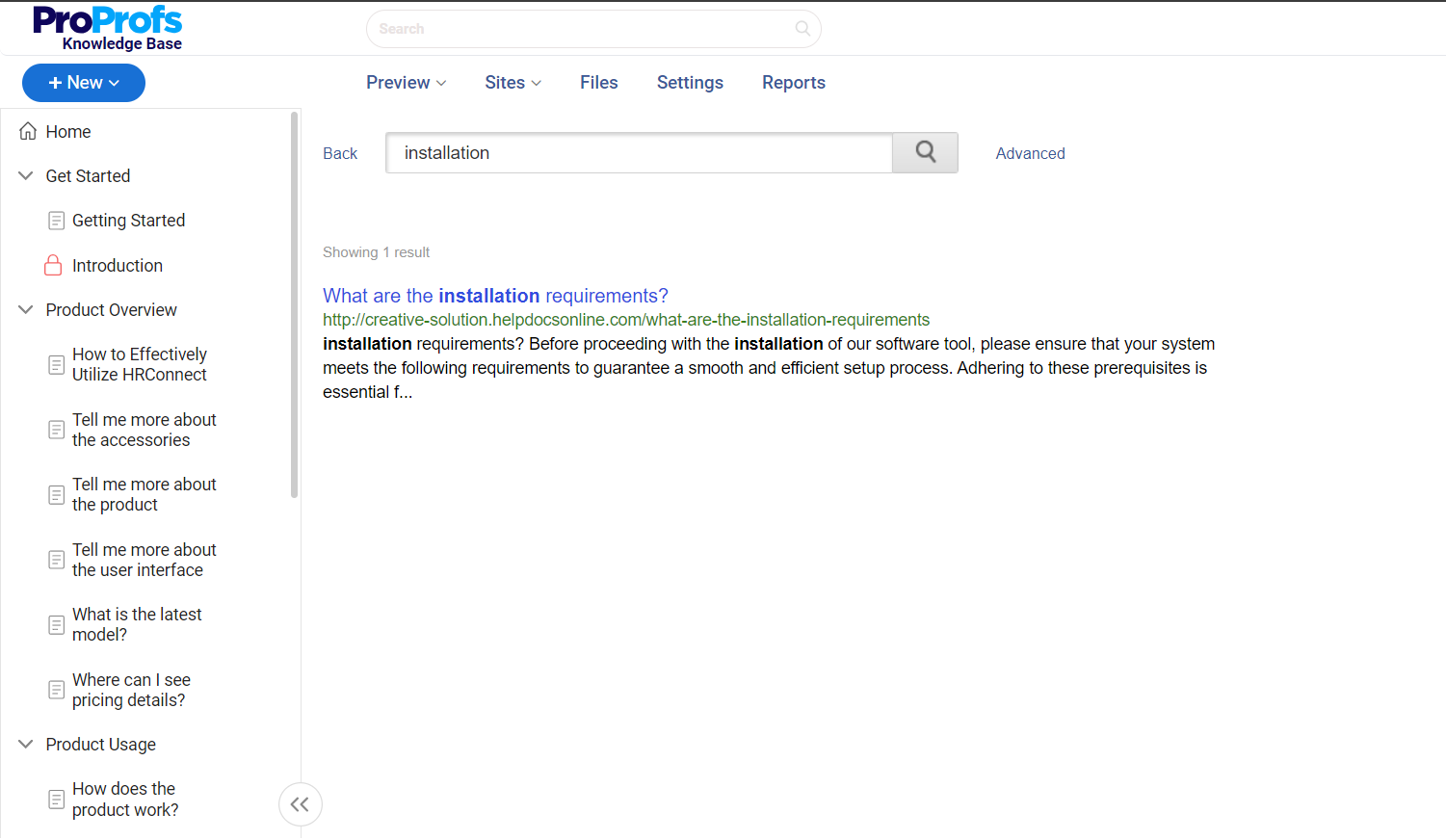Open Where can I see pricing details
Viewport: 1446px width, 840px height.
pyautogui.click(x=131, y=690)
